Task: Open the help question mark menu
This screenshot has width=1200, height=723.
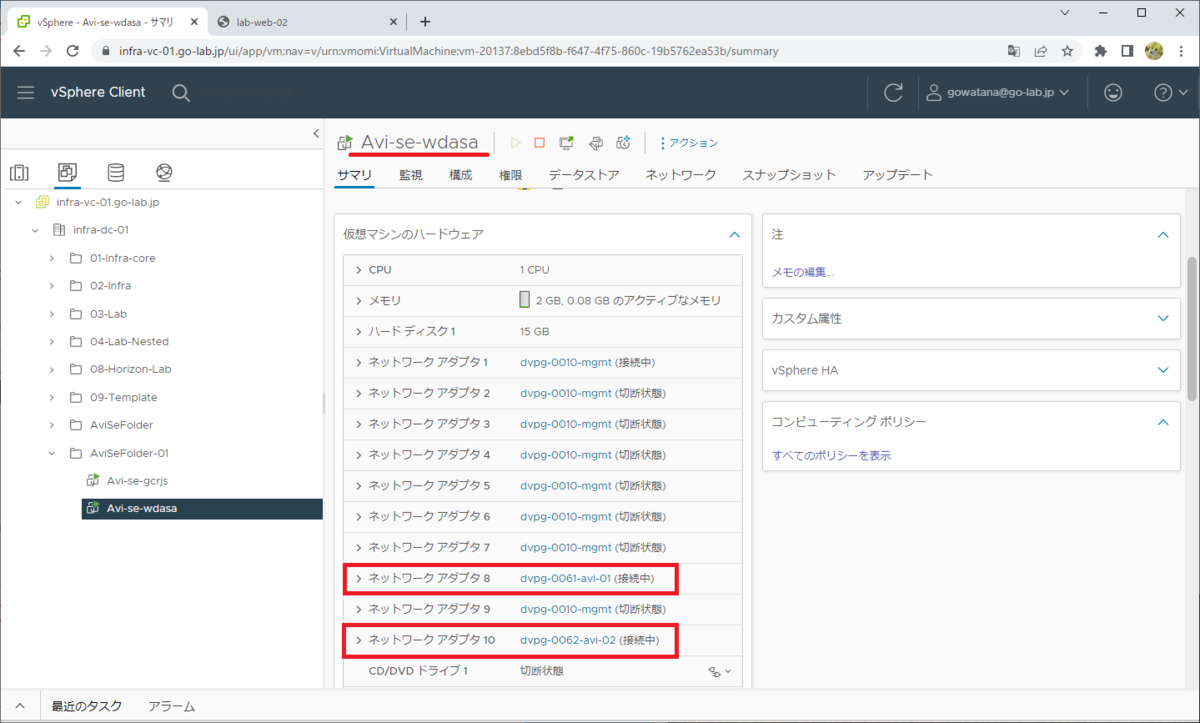Action: 1169,92
